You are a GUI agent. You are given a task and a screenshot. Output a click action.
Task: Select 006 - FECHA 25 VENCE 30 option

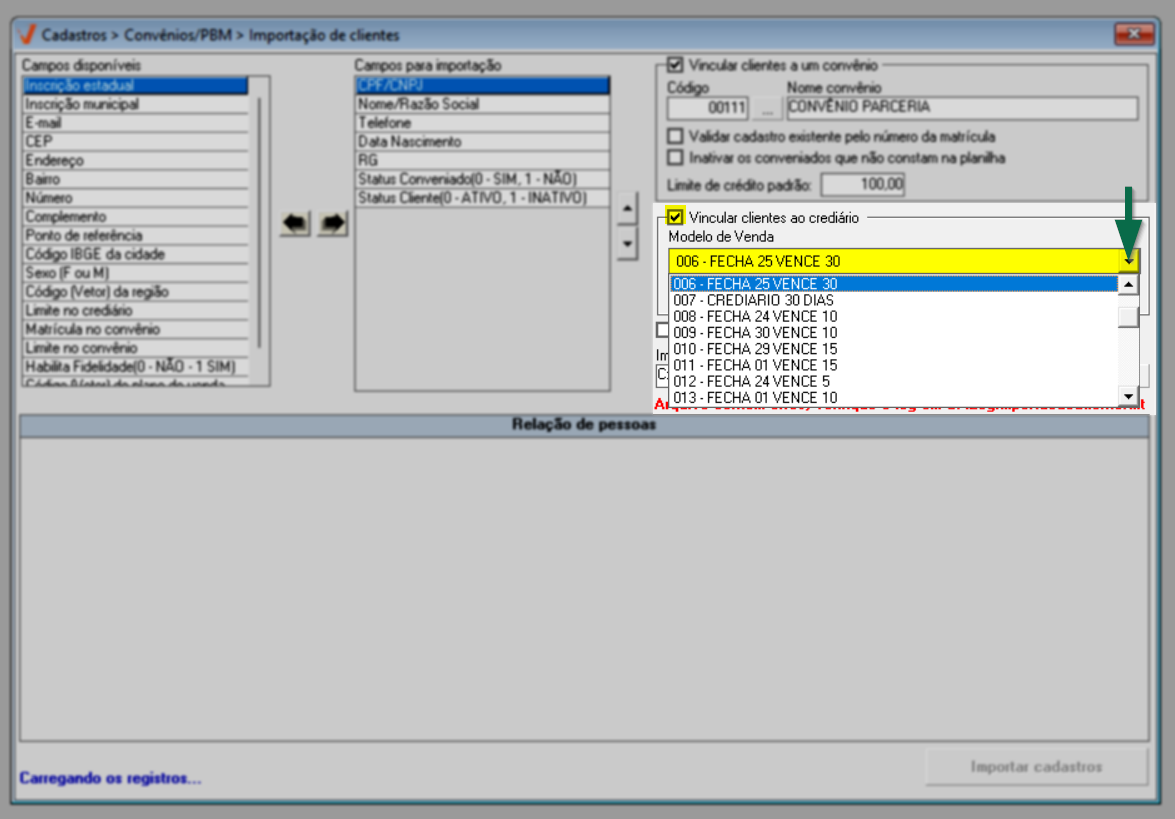[893, 284]
